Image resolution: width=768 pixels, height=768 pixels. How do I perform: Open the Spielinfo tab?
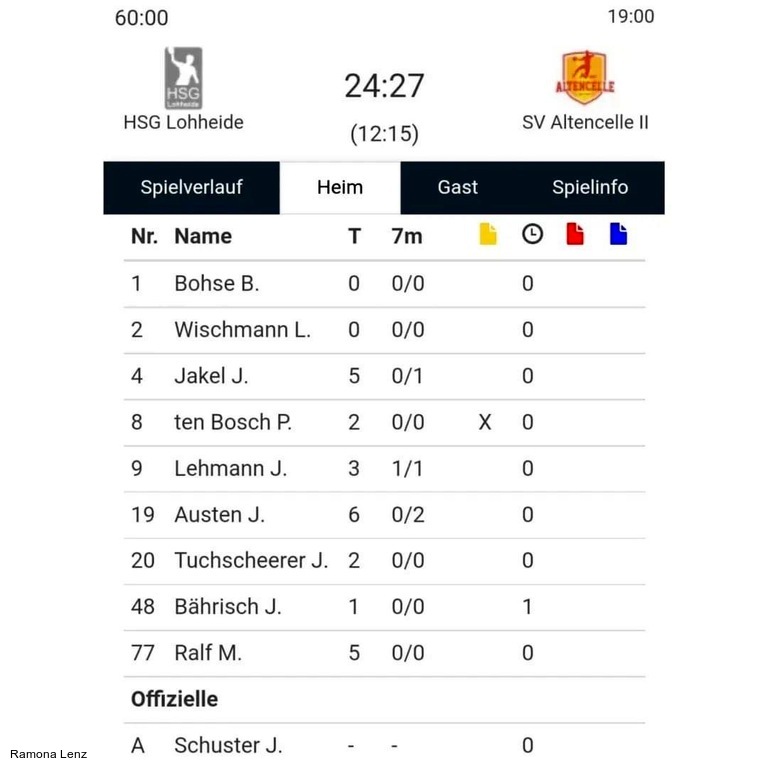click(x=590, y=188)
